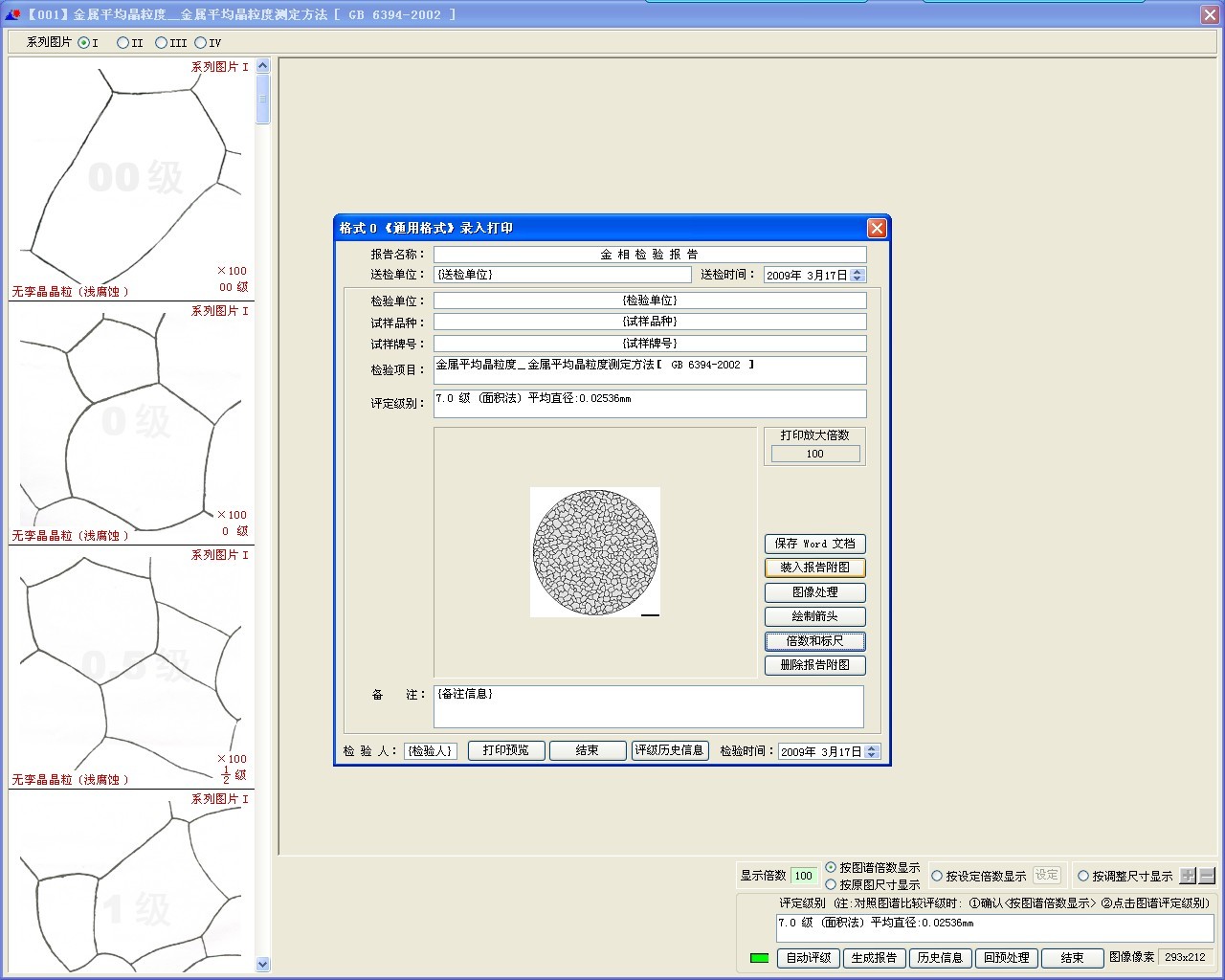Click 结束 button next to 回预处理
1225x980 pixels.
click(x=1072, y=958)
